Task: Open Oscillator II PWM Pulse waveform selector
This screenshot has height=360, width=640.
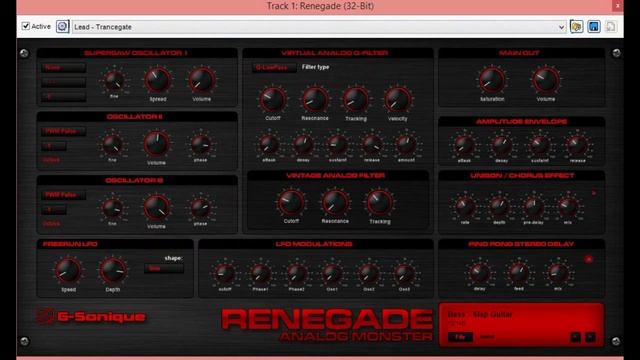Action: [63, 131]
